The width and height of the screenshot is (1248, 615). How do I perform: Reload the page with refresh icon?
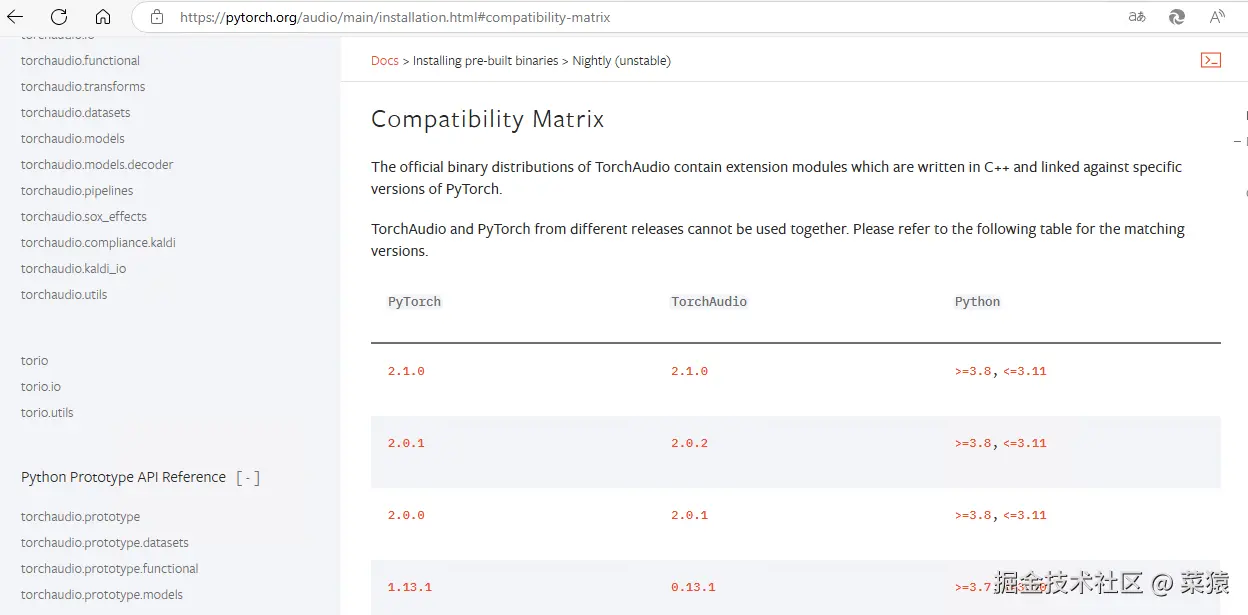click(x=59, y=17)
